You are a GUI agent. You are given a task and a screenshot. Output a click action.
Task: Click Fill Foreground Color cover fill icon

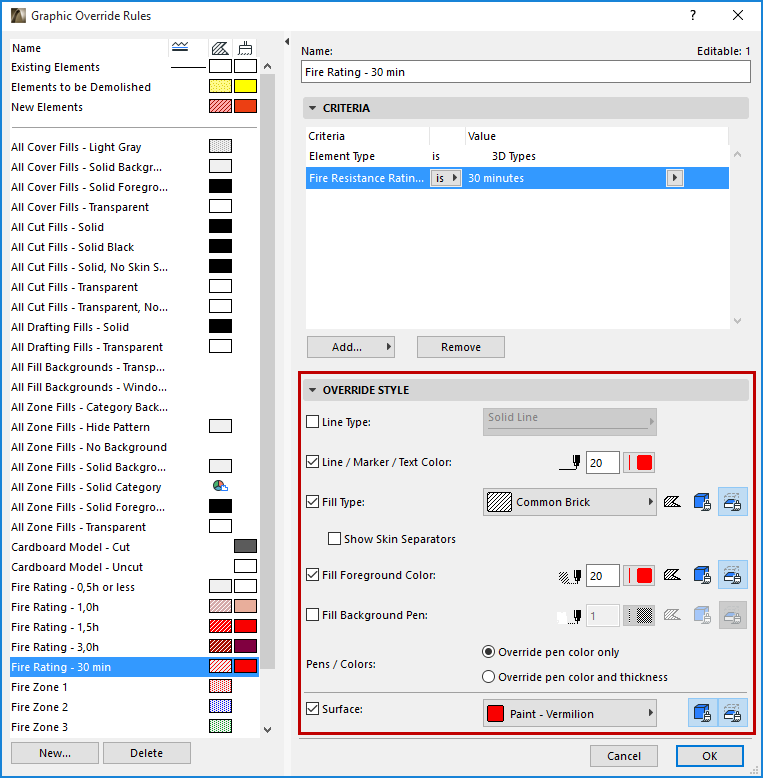click(702, 575)
